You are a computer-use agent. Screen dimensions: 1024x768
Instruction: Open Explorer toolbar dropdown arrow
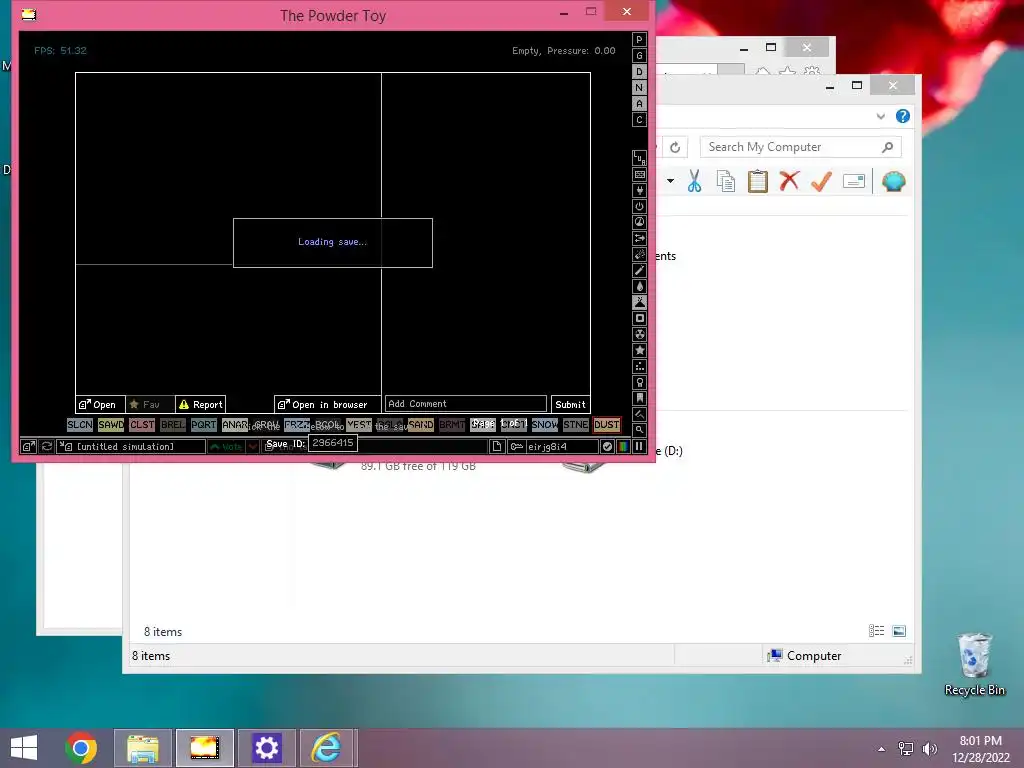(670, 181)
